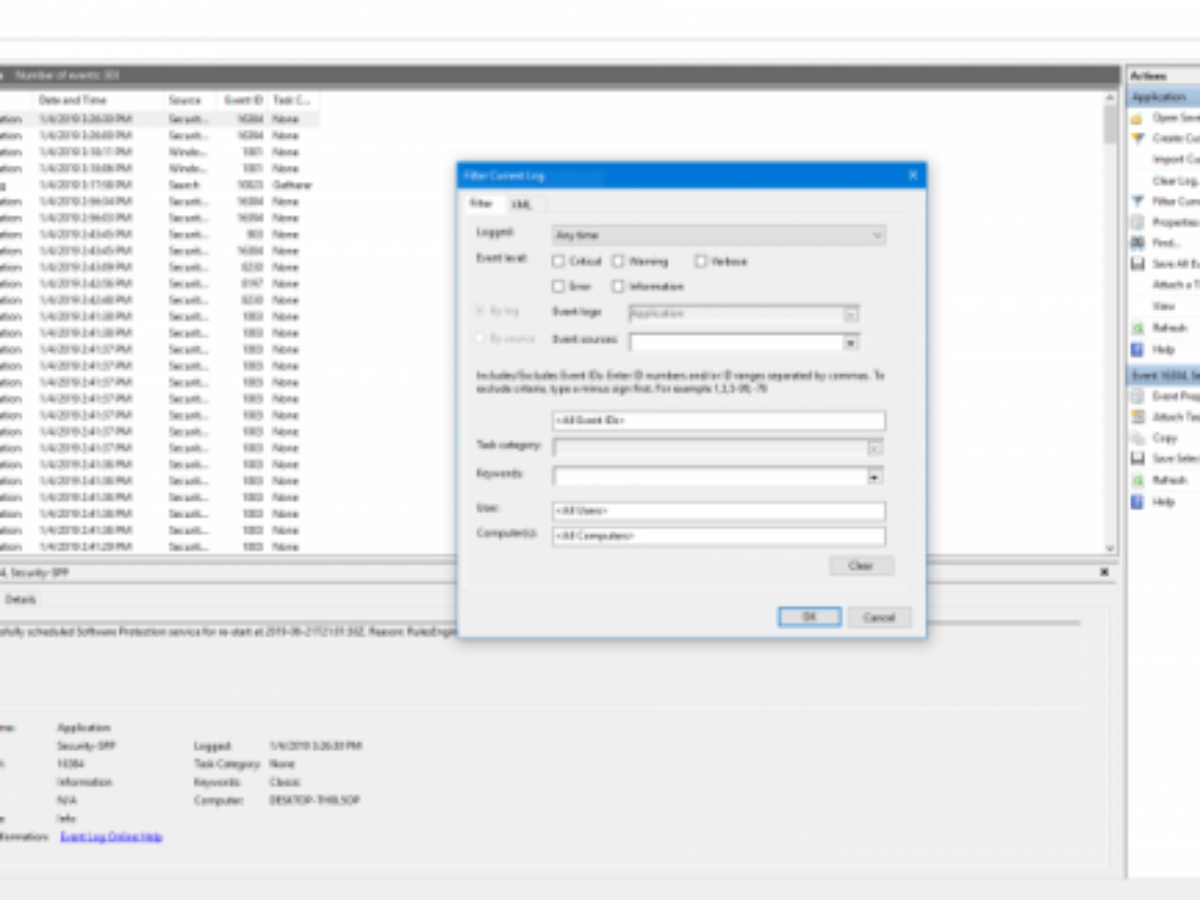The image size is (1200, 900).
Task: Click the Refresh icon under the Application section
Action: tap(1137, 328)
